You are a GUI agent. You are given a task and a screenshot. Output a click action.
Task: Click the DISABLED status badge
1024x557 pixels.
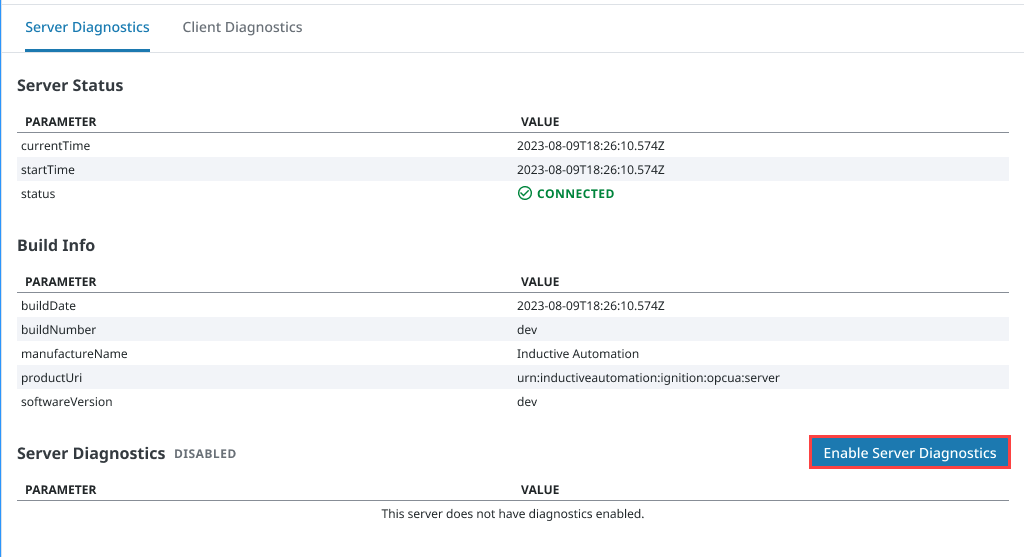205,454
